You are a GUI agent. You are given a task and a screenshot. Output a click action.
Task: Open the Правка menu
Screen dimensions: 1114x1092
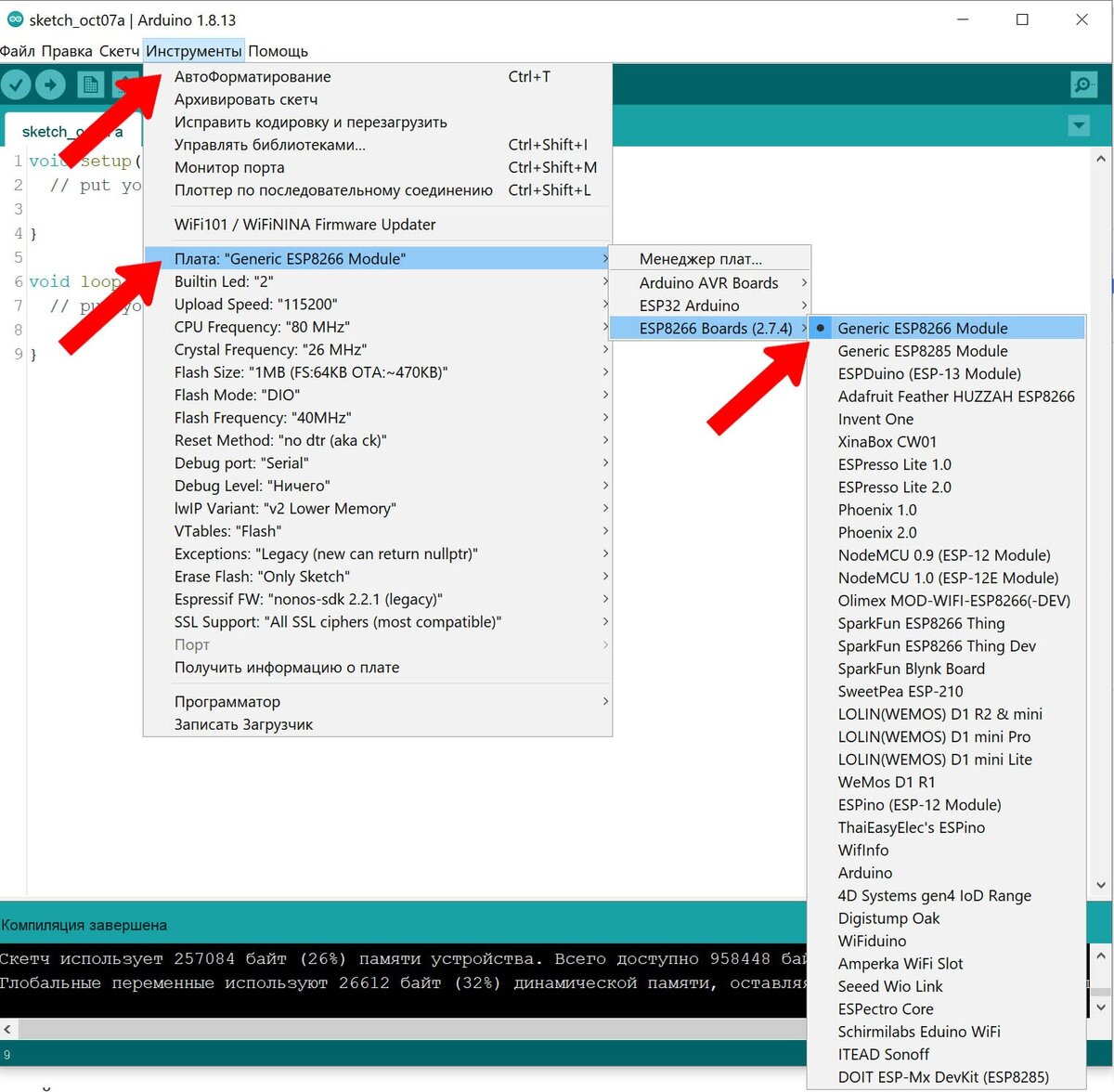(x=67, y=51)
